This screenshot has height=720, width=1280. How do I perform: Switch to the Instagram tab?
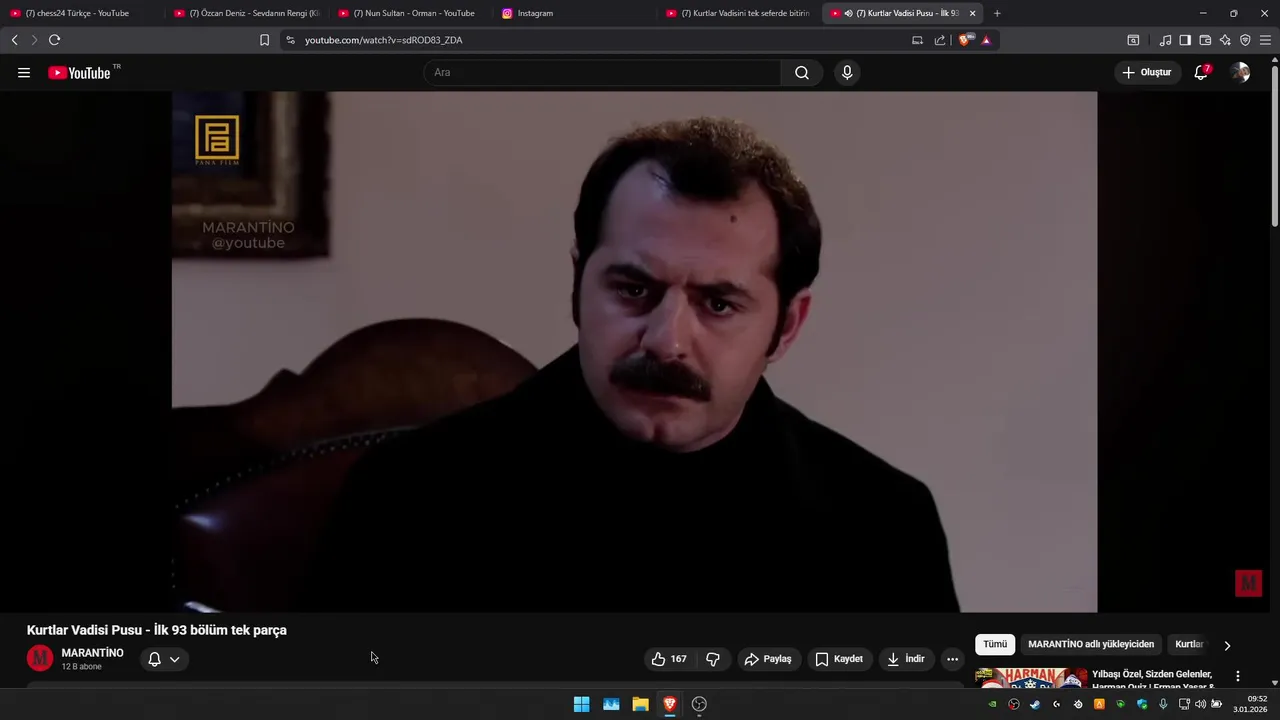(574, 13)
